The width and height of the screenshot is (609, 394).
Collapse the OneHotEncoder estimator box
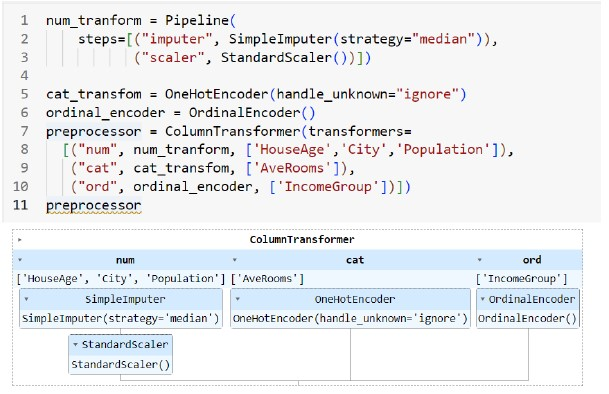(238, 299)
